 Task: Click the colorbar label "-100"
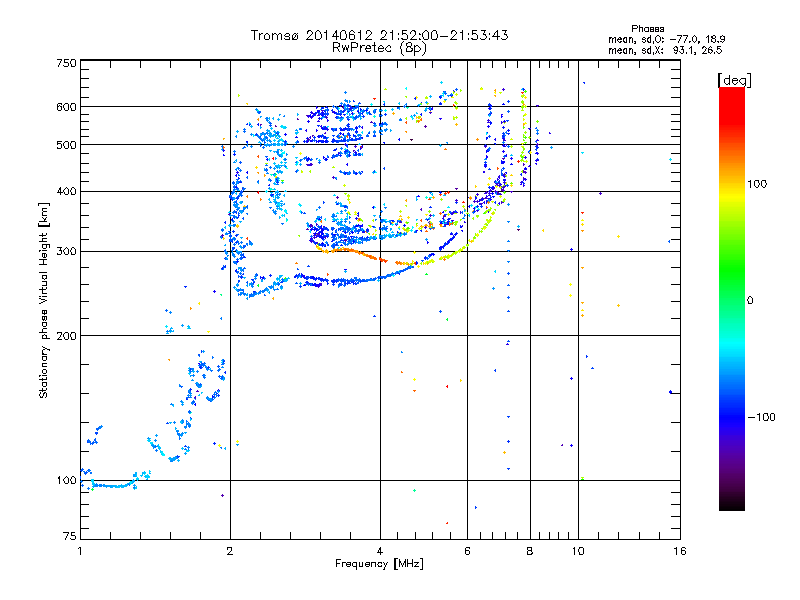(x=761, y=417)
